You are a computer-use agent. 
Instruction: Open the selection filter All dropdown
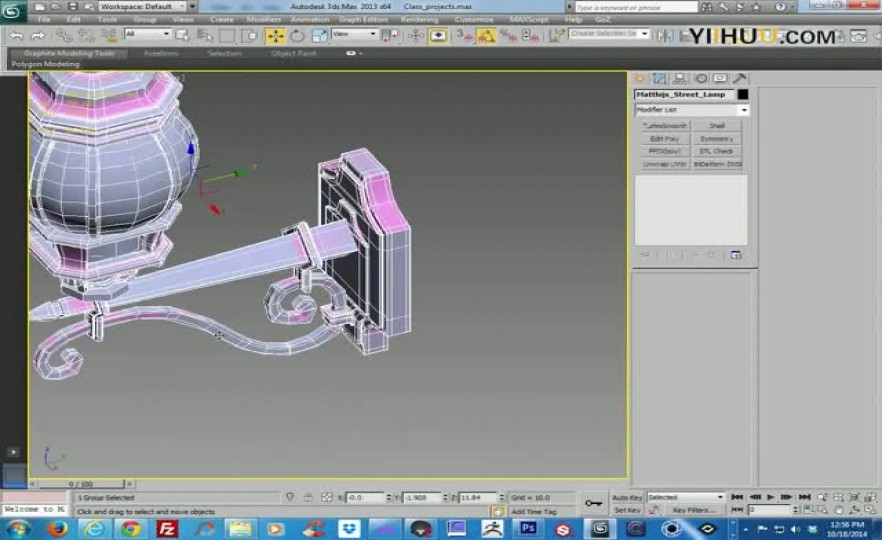coord(147,34)
